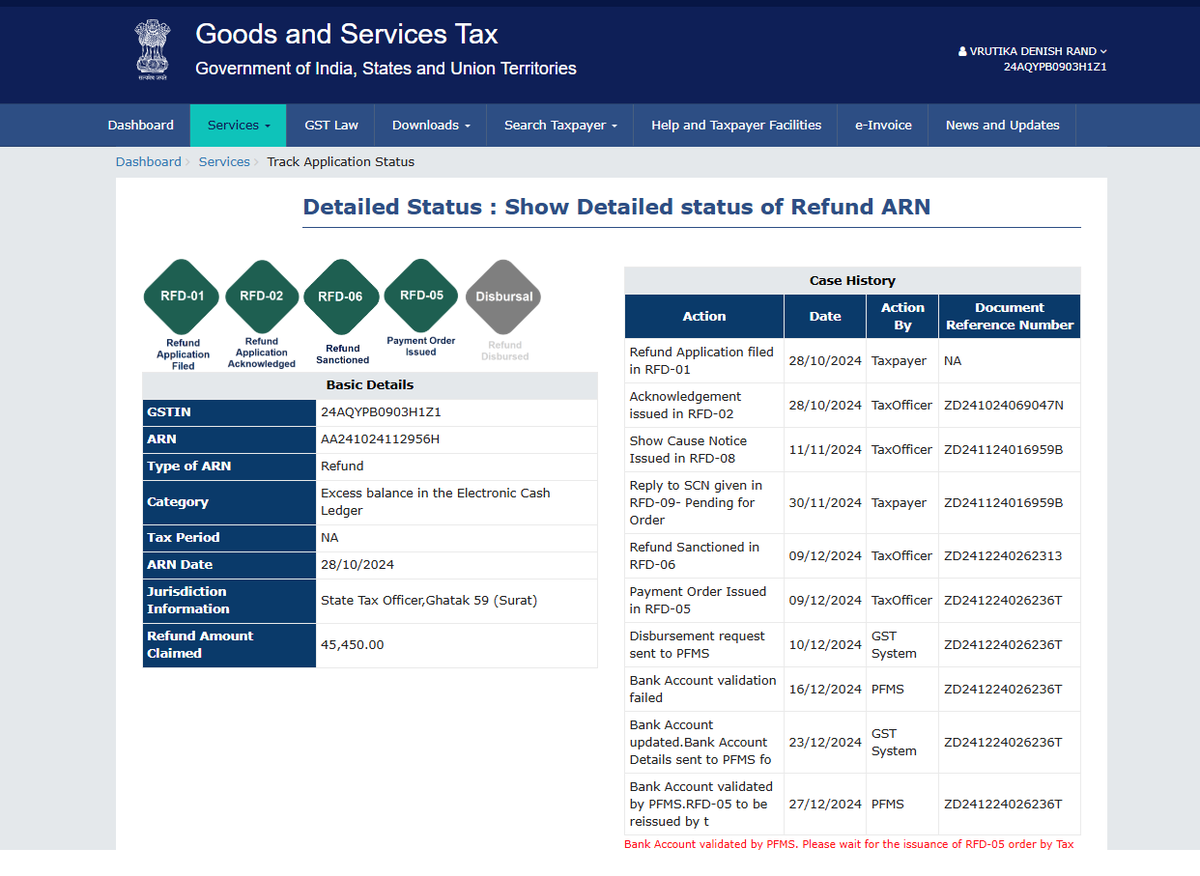This screenshot has height=876, width=1200.
Task: Click the RFD-02 status diamond
Action: [261, 296]
